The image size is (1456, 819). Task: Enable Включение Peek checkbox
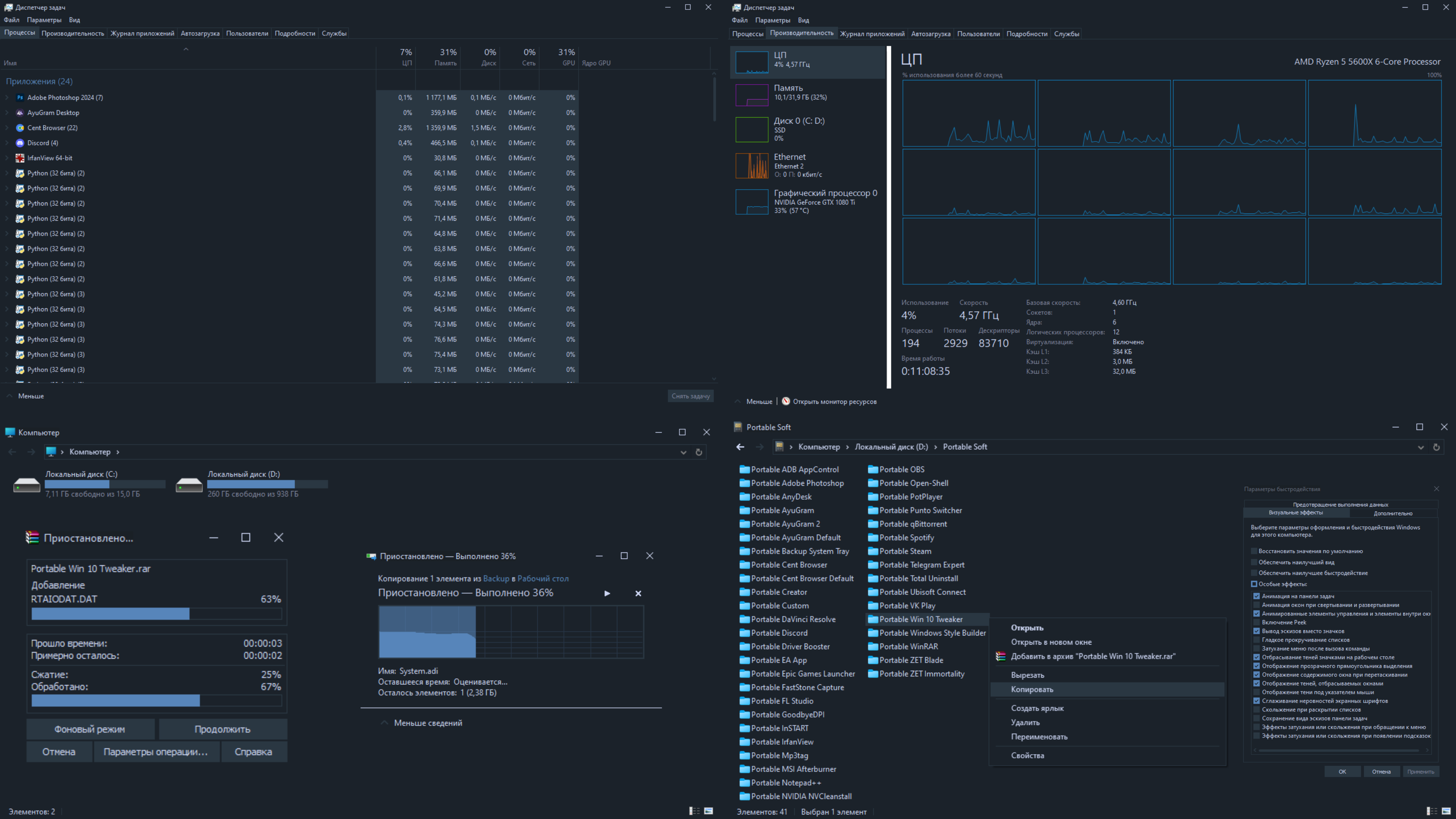tap(1256, 622)
